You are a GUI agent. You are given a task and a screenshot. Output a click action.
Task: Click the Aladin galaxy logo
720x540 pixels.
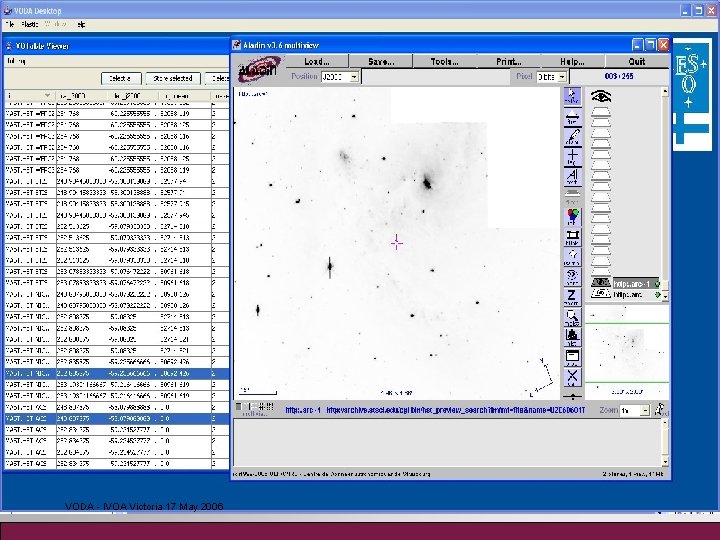click(x=259, y=69)
